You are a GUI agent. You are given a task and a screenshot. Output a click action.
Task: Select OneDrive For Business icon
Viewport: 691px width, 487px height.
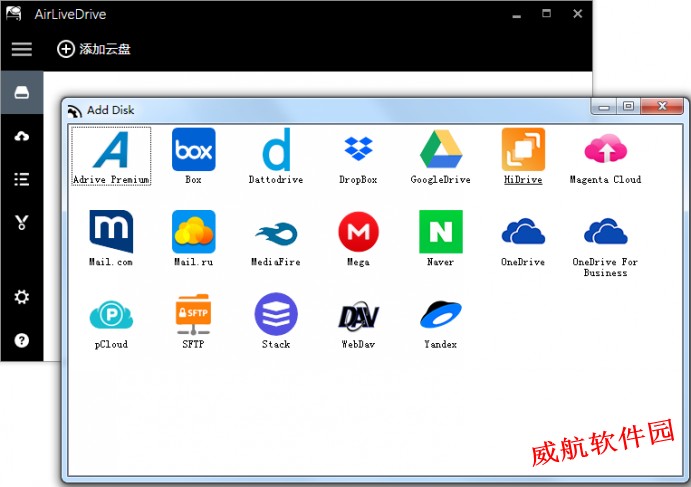(606, 231)
